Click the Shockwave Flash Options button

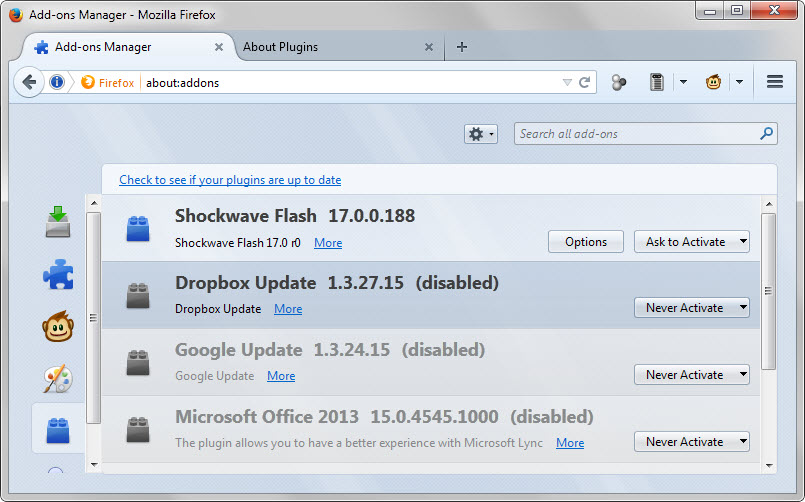coord(586,242)
